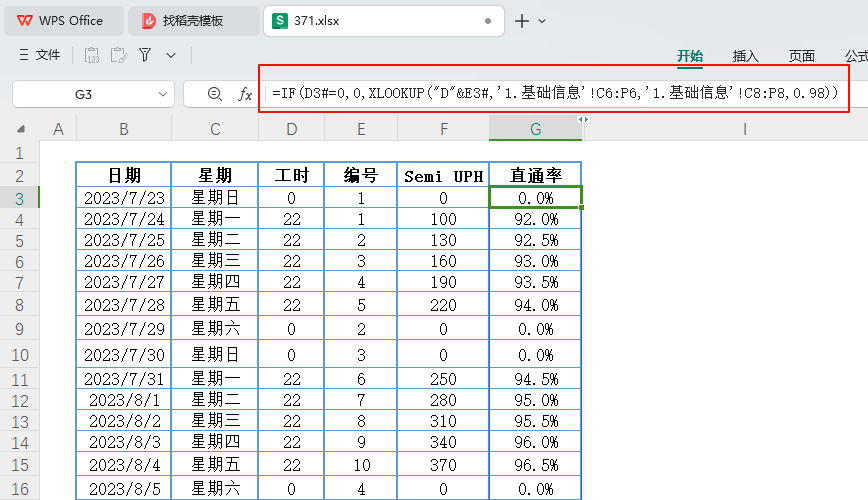Click the 直通率 header cell
This screenshot has width=868, height=500.
coord(535,175)
